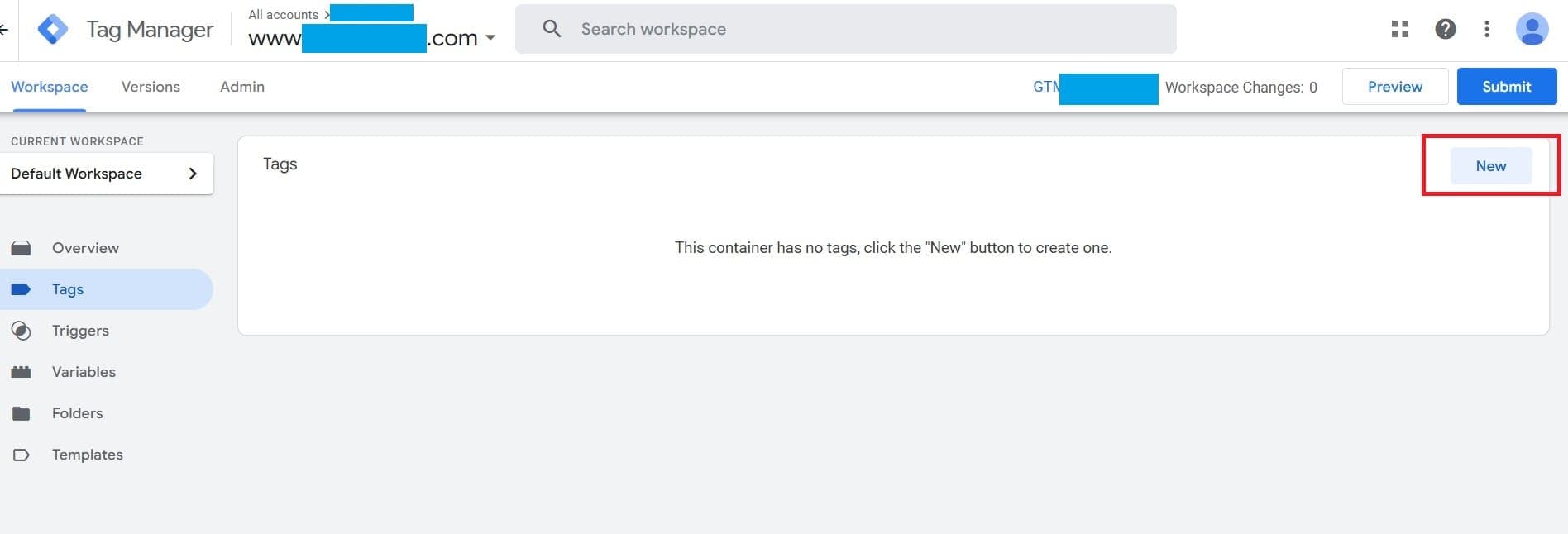
Task: Click the Tags label icon in sidebar
Action: point(22,289)
